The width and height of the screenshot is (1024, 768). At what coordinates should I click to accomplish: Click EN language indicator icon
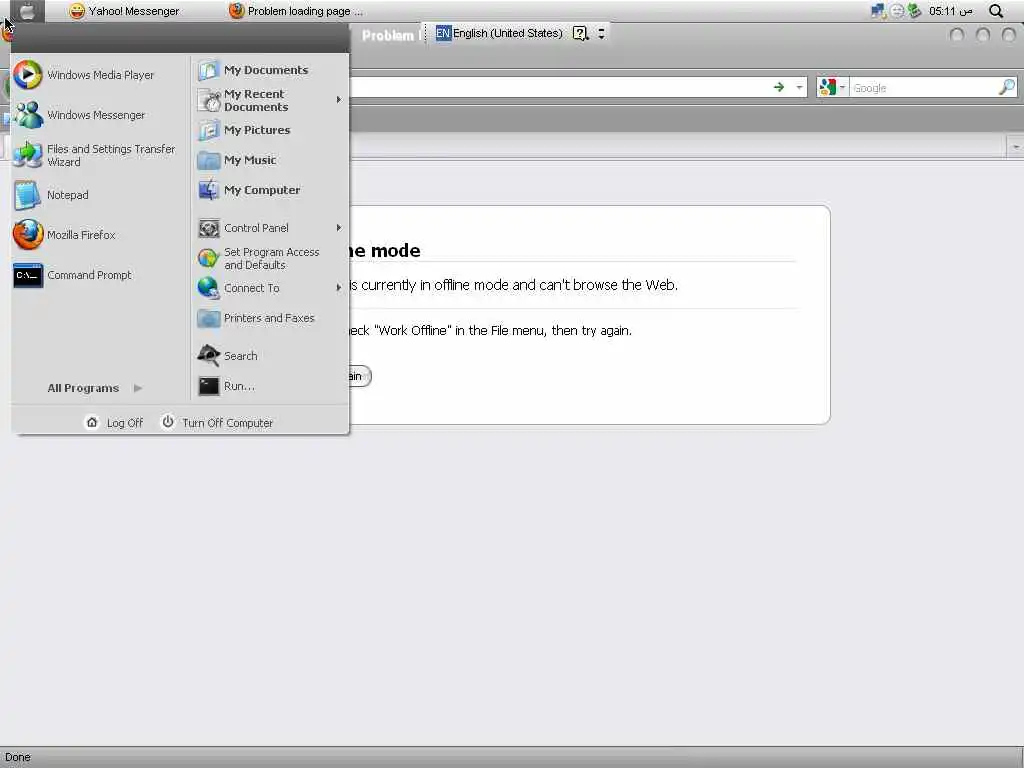tap(443, 33)
